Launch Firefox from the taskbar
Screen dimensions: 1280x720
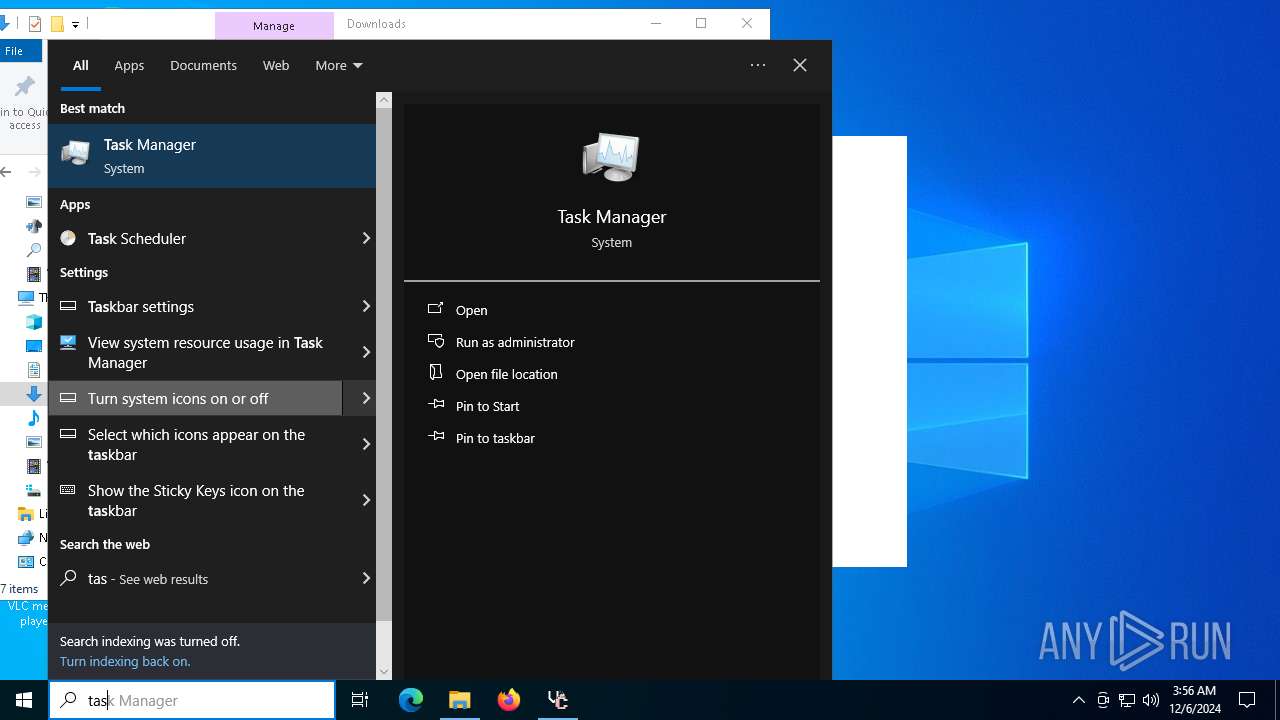[509, 700]
